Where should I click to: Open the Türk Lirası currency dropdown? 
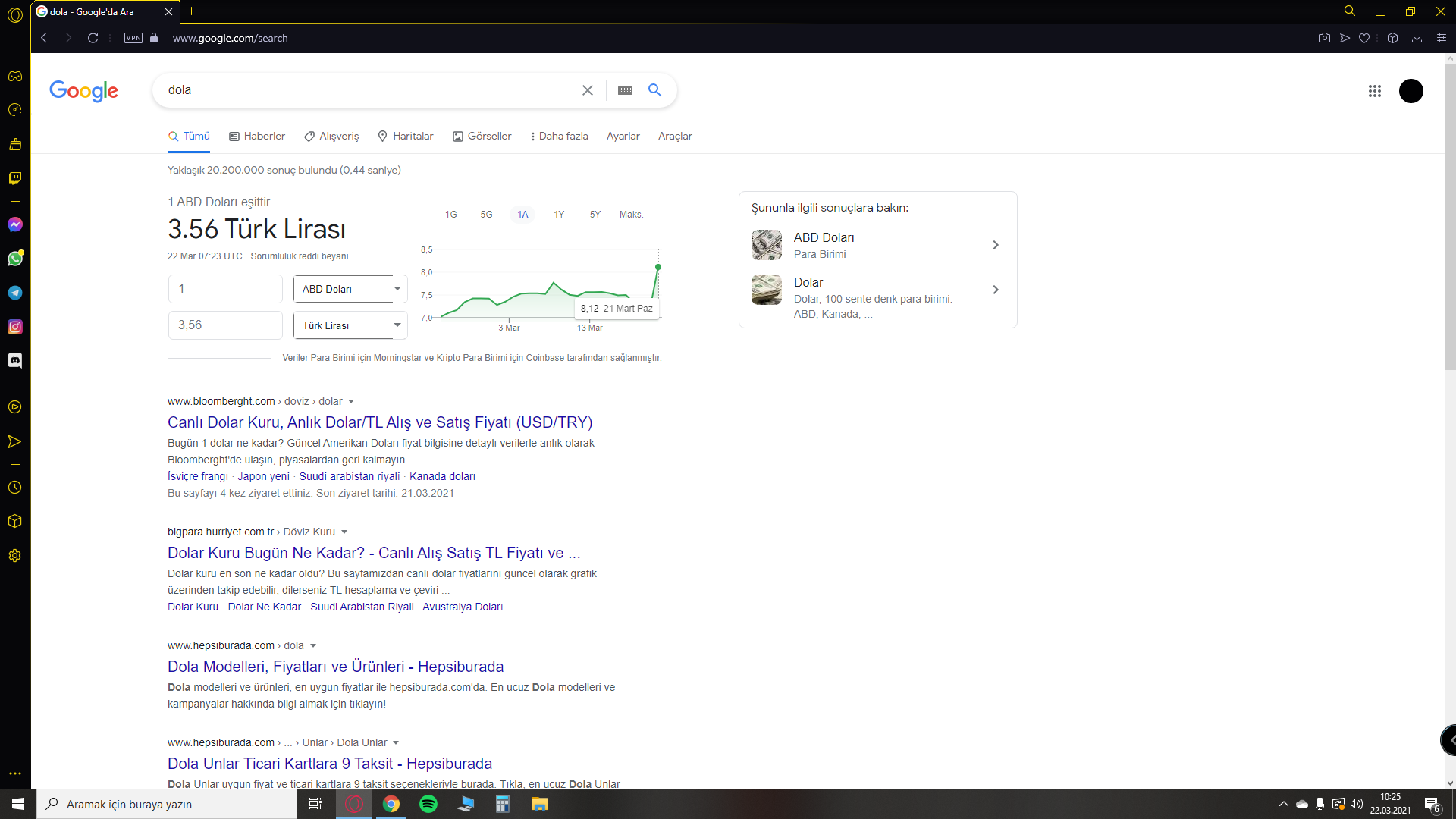(x=350, y=325)
